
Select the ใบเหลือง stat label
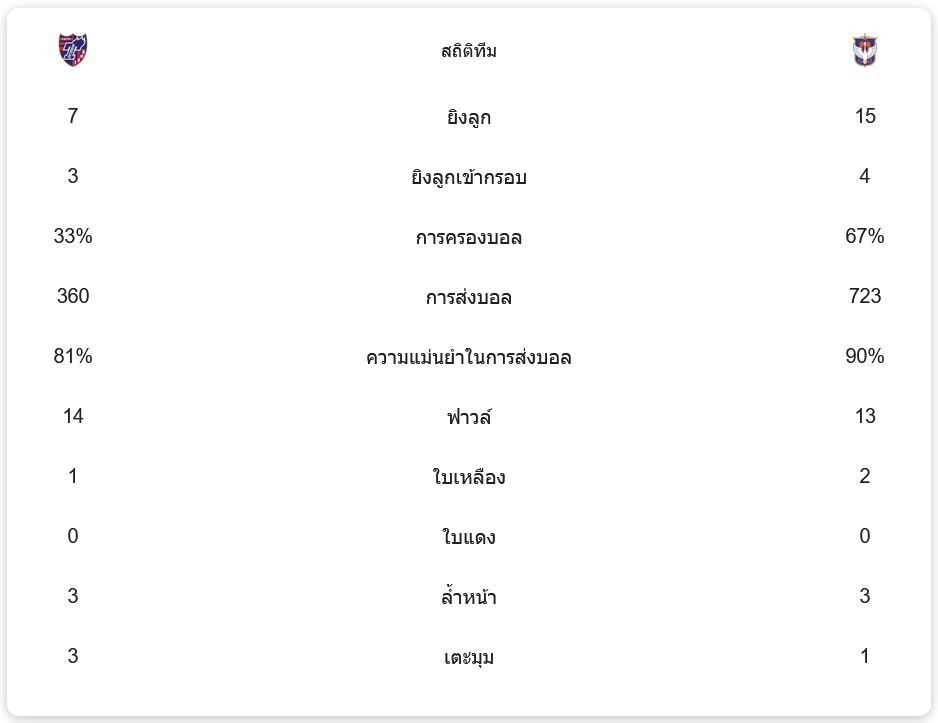click(x=469, y=477)
